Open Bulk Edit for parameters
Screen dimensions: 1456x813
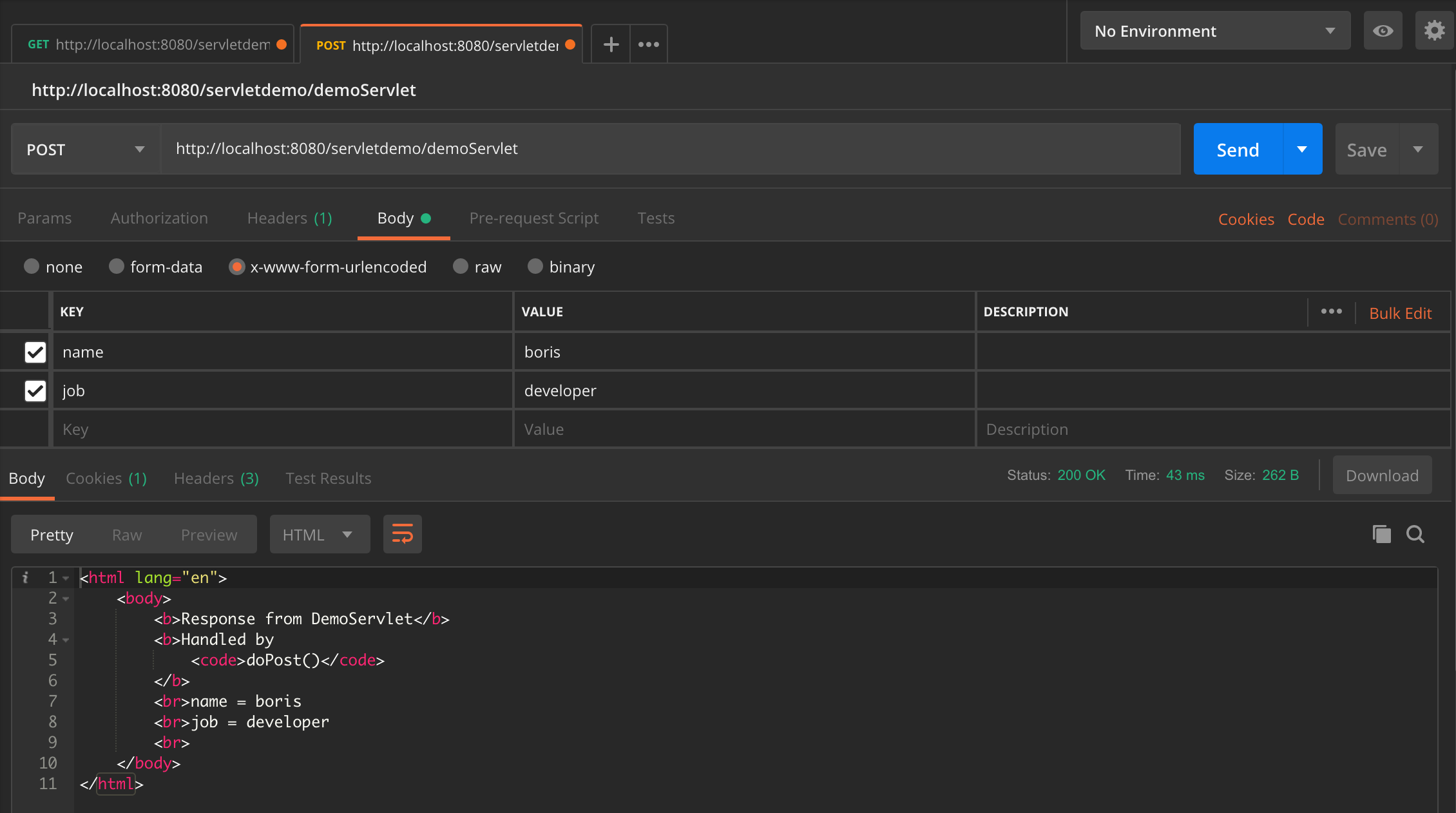point(1400,312)
